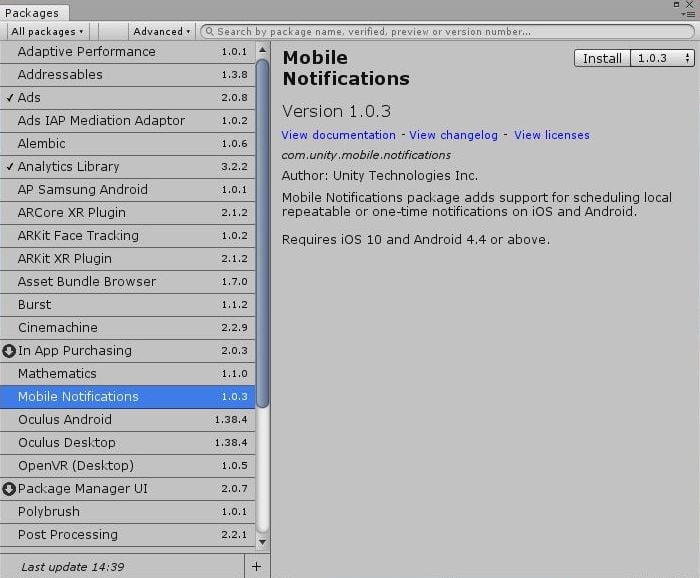
Task: Select the Burst package row
Action: pyautogui.click(x=128, y=304)
